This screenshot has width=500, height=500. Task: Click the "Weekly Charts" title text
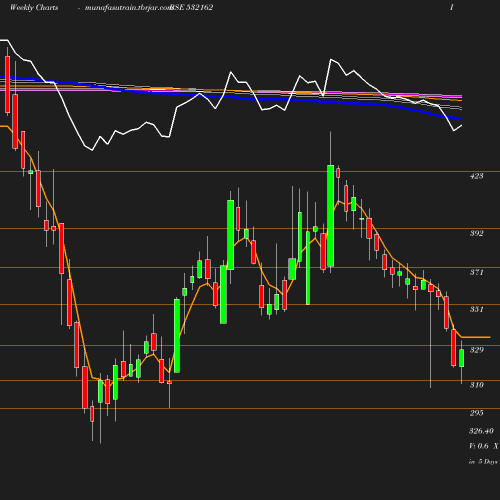(x=34, y=7)
